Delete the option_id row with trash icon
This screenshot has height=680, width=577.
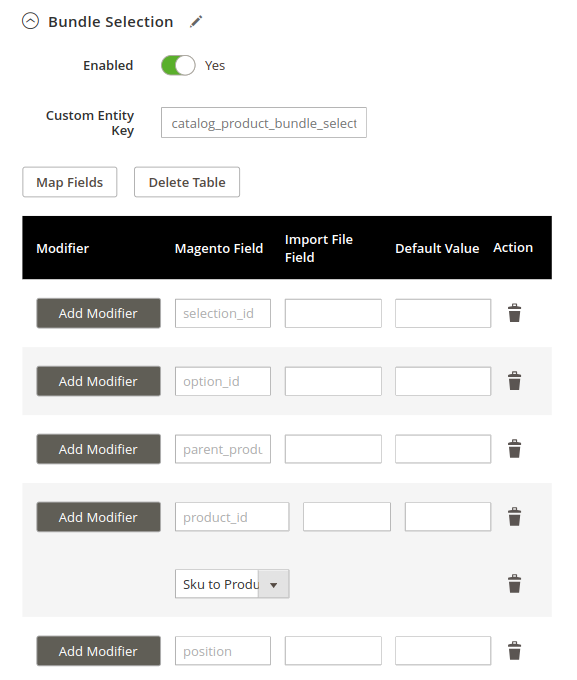514,381
